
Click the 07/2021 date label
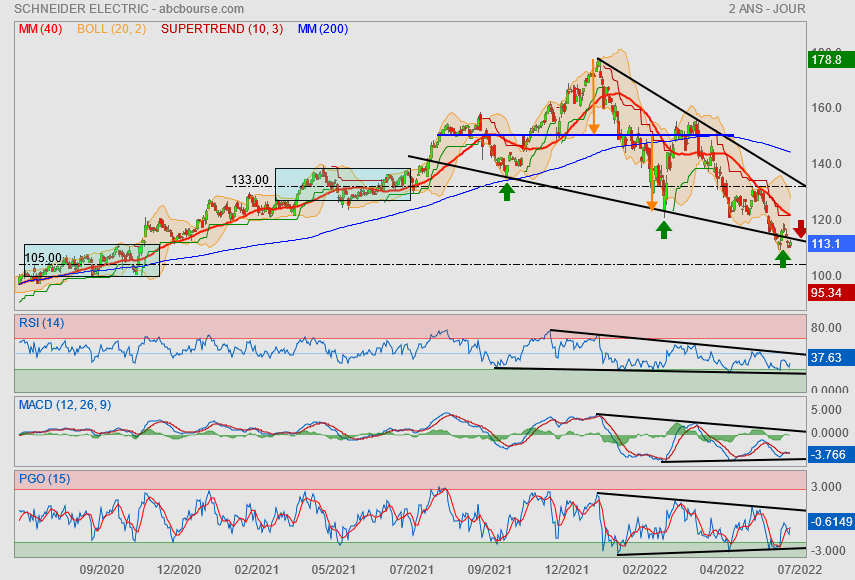point(411,570)
